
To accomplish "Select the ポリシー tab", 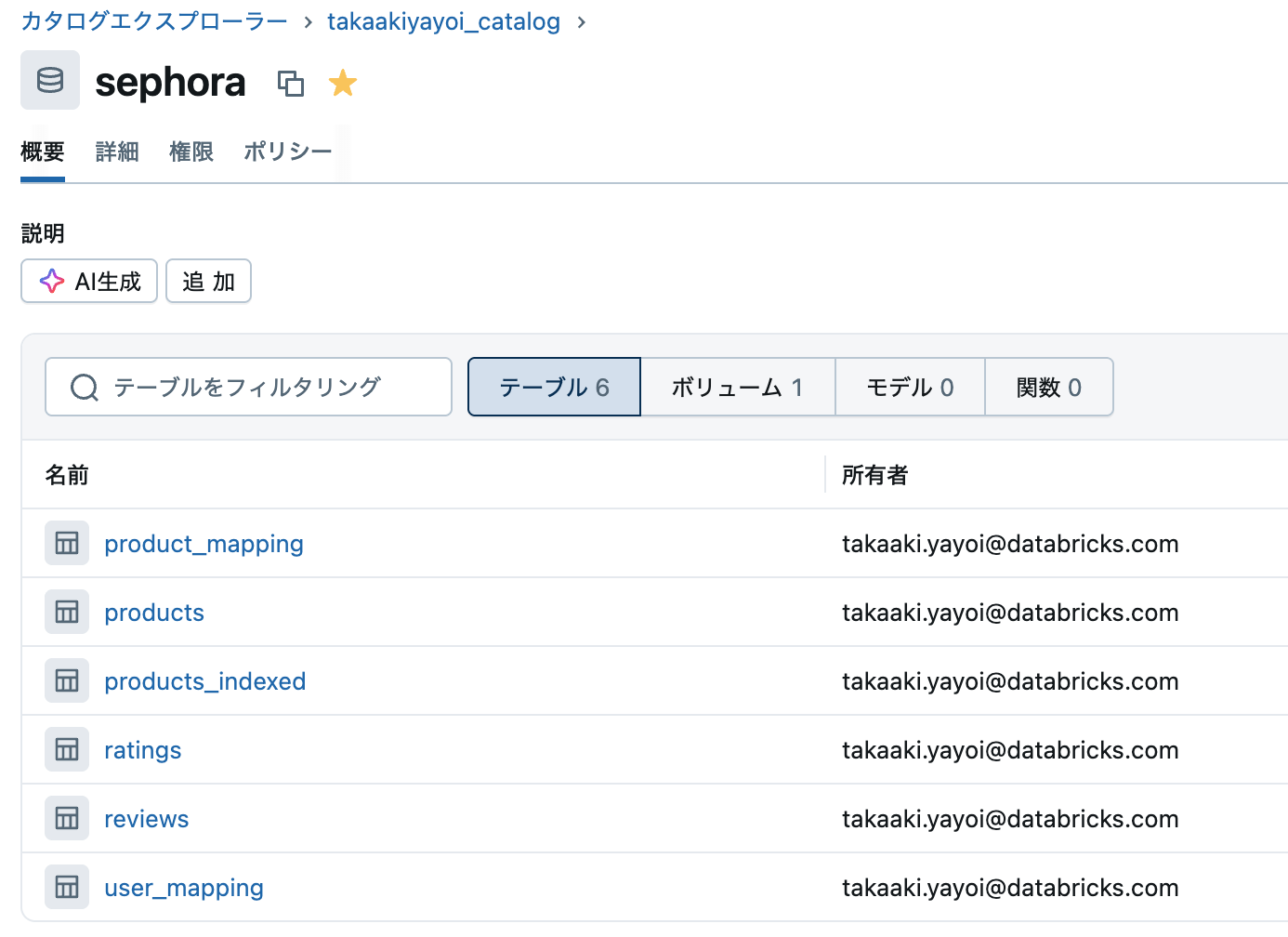I will (287, 152).
